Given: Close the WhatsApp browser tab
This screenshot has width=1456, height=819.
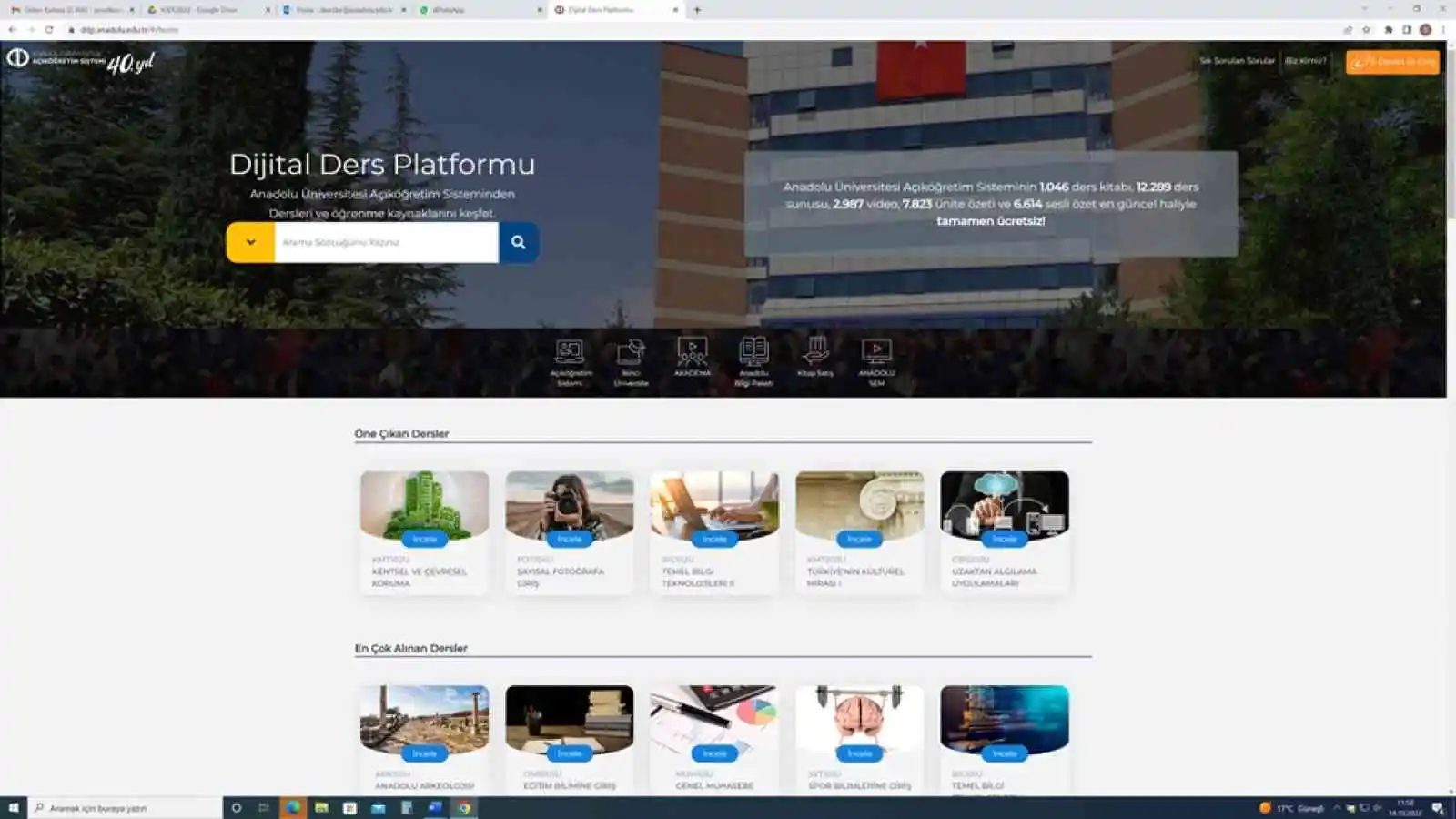Looking at the screenshot, I should pyautogui.click(x=540, y=10).
